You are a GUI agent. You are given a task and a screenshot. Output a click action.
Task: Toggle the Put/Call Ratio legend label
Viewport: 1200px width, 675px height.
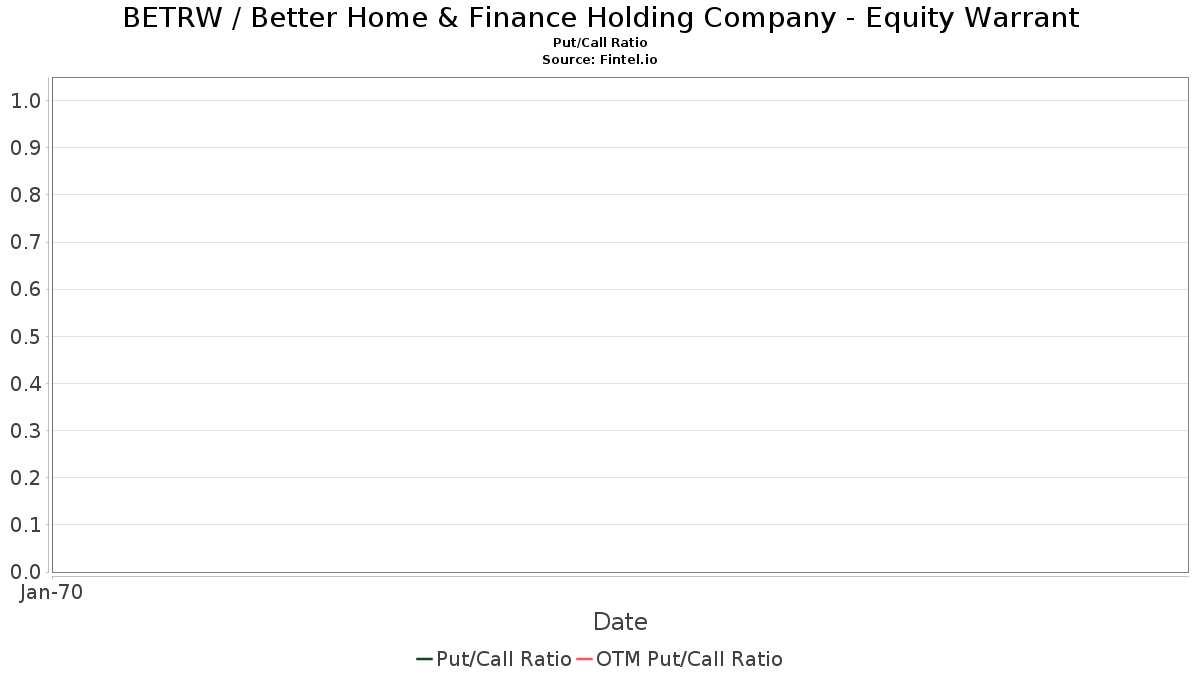504,659
